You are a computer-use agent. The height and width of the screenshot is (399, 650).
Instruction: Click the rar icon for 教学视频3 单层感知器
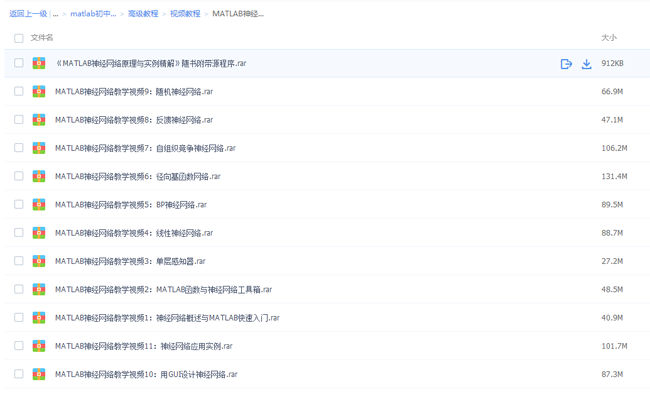(39, 261)
